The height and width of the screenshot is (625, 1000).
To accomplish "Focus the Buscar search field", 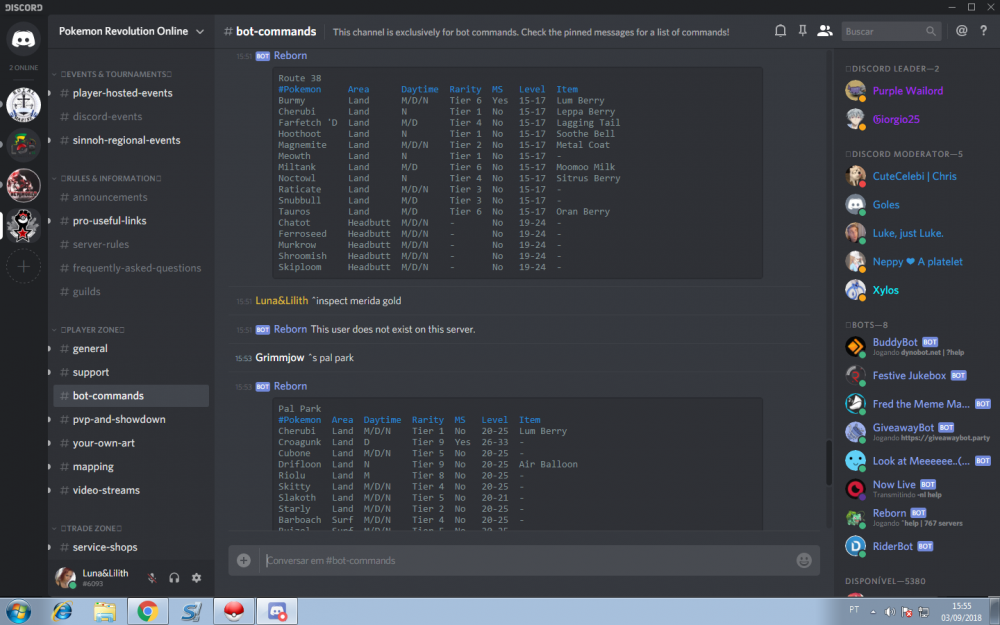I will [x=891, y=31].
